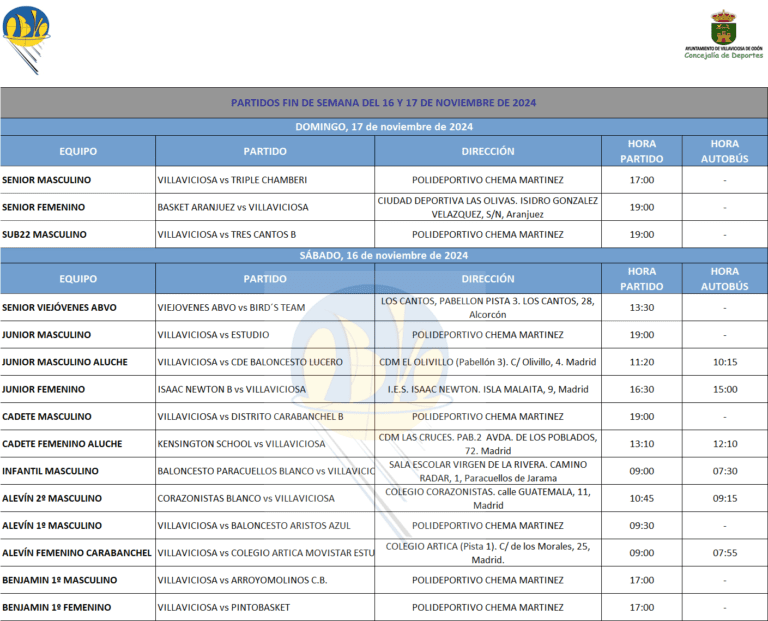Click the 'CDM LAS CRUCES' address cell
768x621 pixels.
488,444
